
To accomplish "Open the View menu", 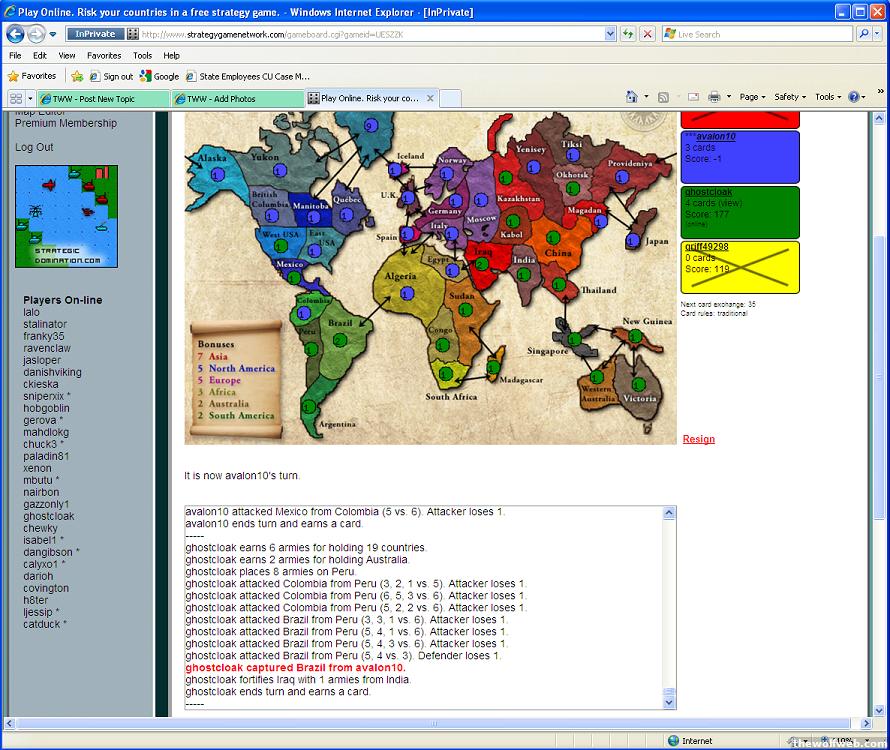I will click(67, 55).
